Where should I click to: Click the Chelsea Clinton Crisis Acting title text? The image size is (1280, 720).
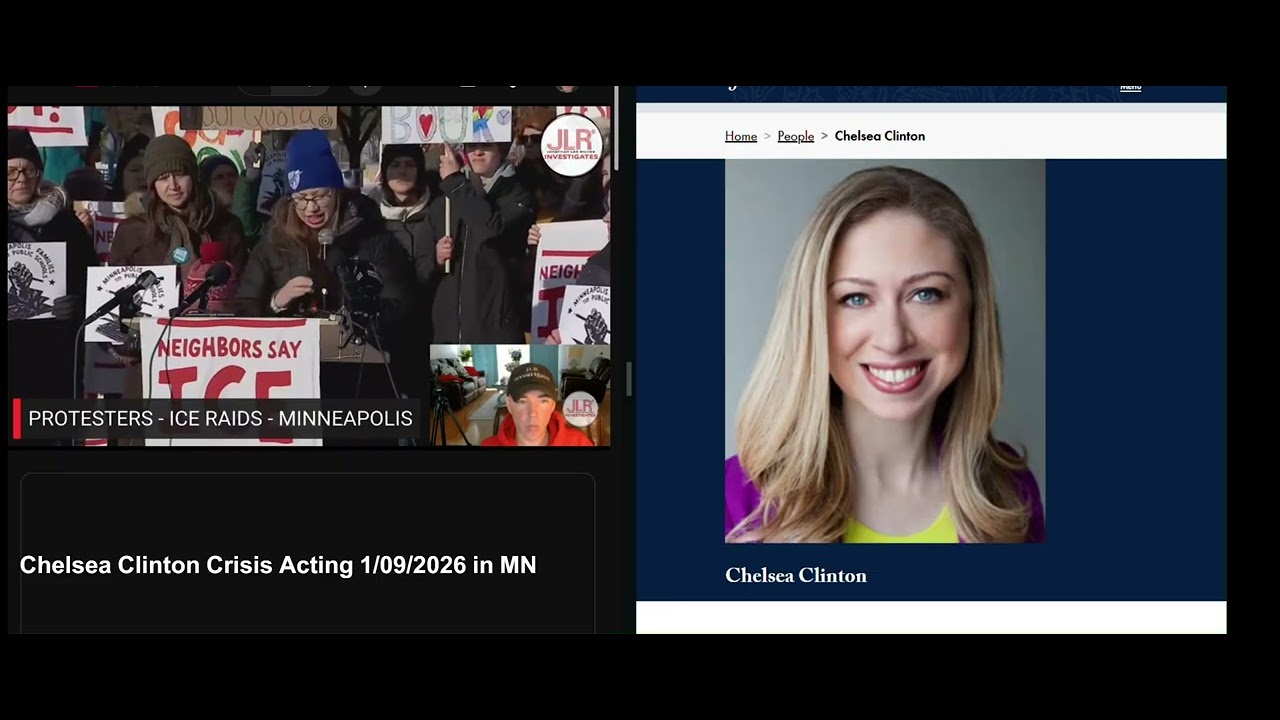click(278, 565)
